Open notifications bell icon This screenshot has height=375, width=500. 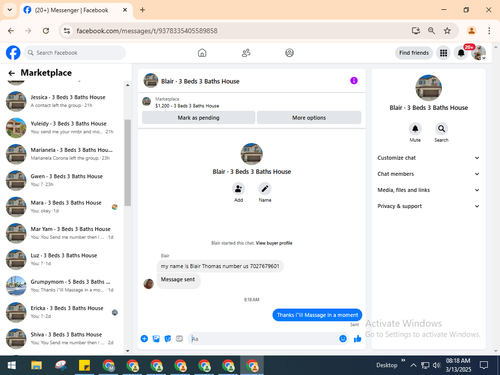pyautogui.click(x=461, y=53)
